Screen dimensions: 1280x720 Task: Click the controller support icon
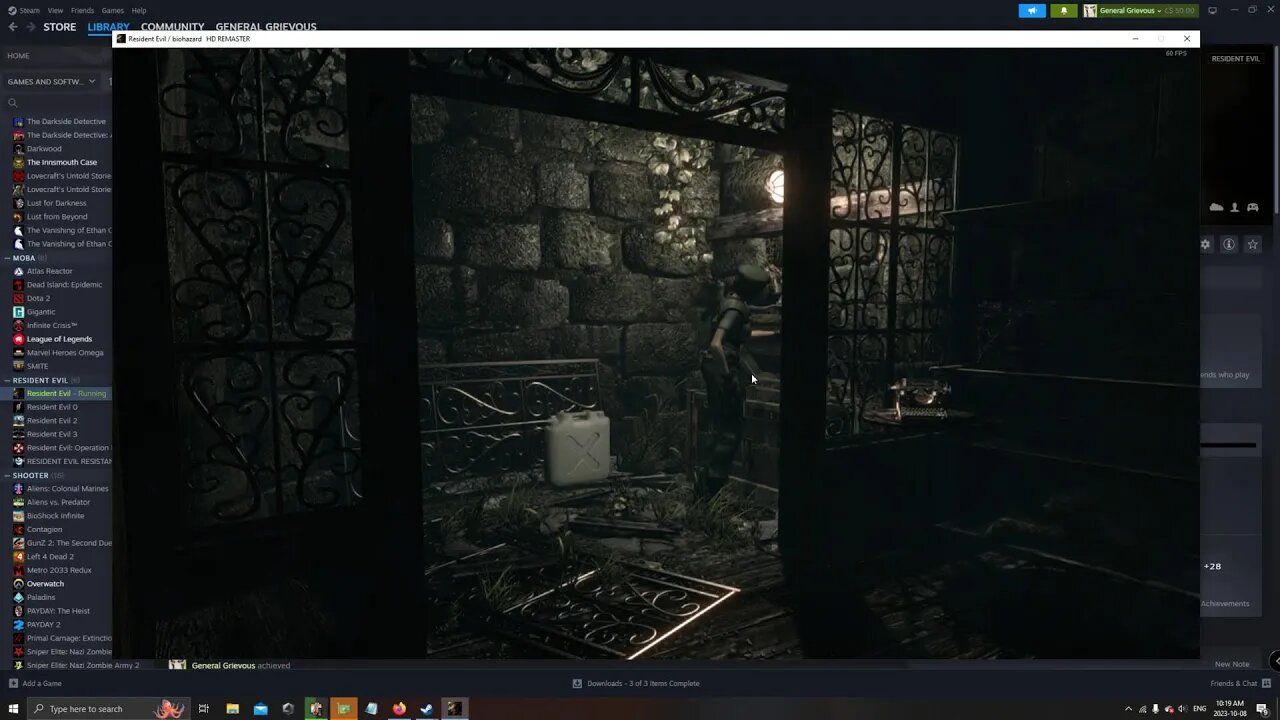(1252, 207)
